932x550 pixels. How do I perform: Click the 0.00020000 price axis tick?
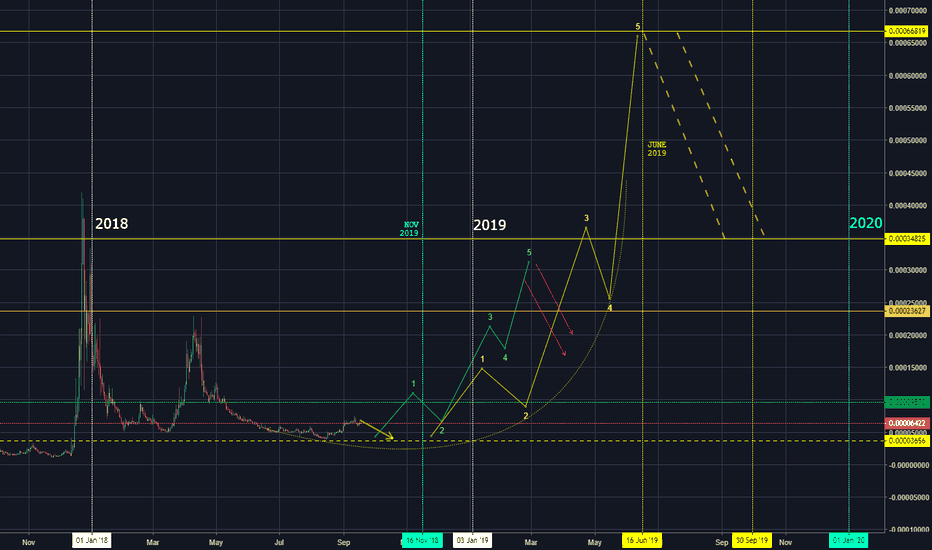908,335
